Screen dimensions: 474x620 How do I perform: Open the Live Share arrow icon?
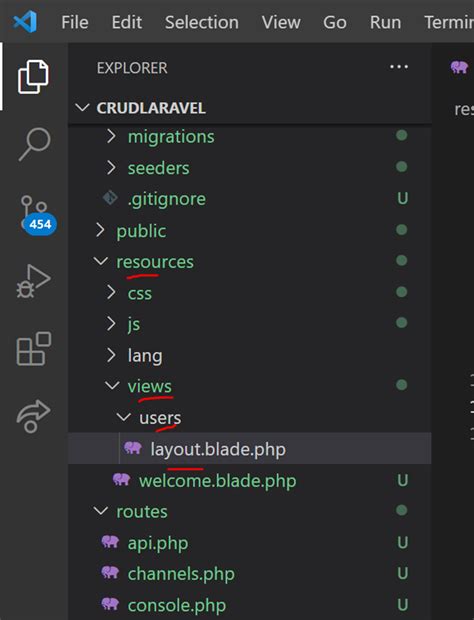[x=33, y=416]
